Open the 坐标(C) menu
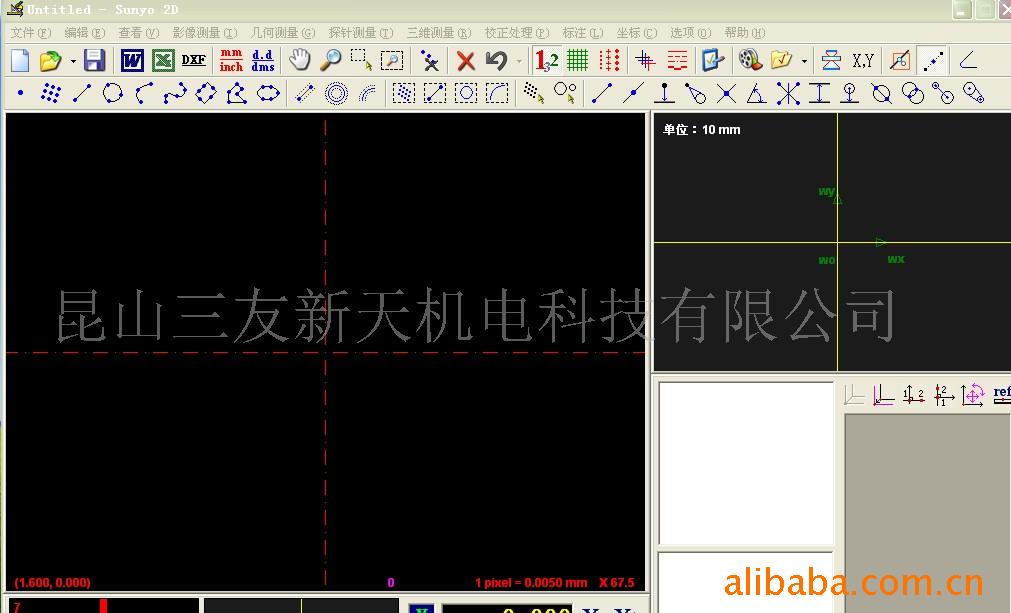 [636, 33]
